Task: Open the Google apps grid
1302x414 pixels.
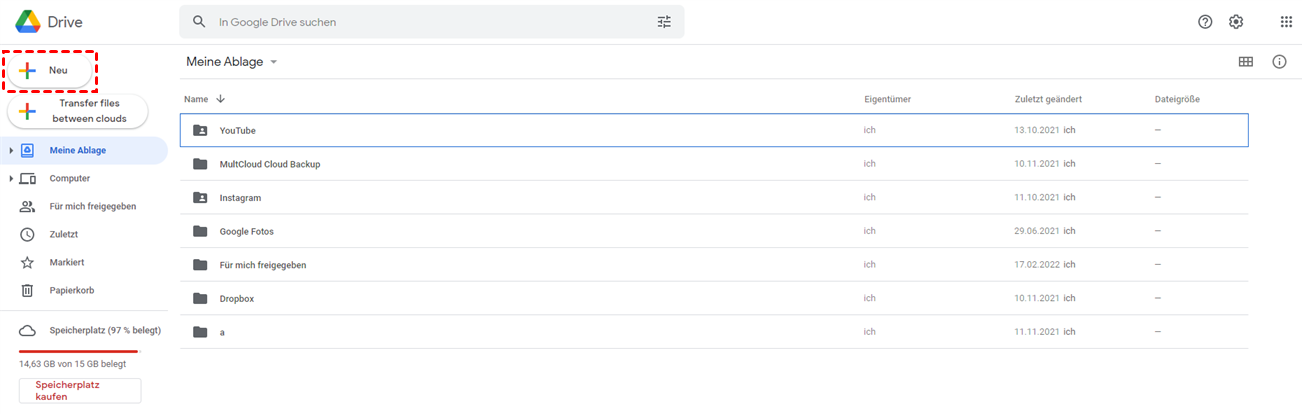Action: click(x=1286, y=22)
